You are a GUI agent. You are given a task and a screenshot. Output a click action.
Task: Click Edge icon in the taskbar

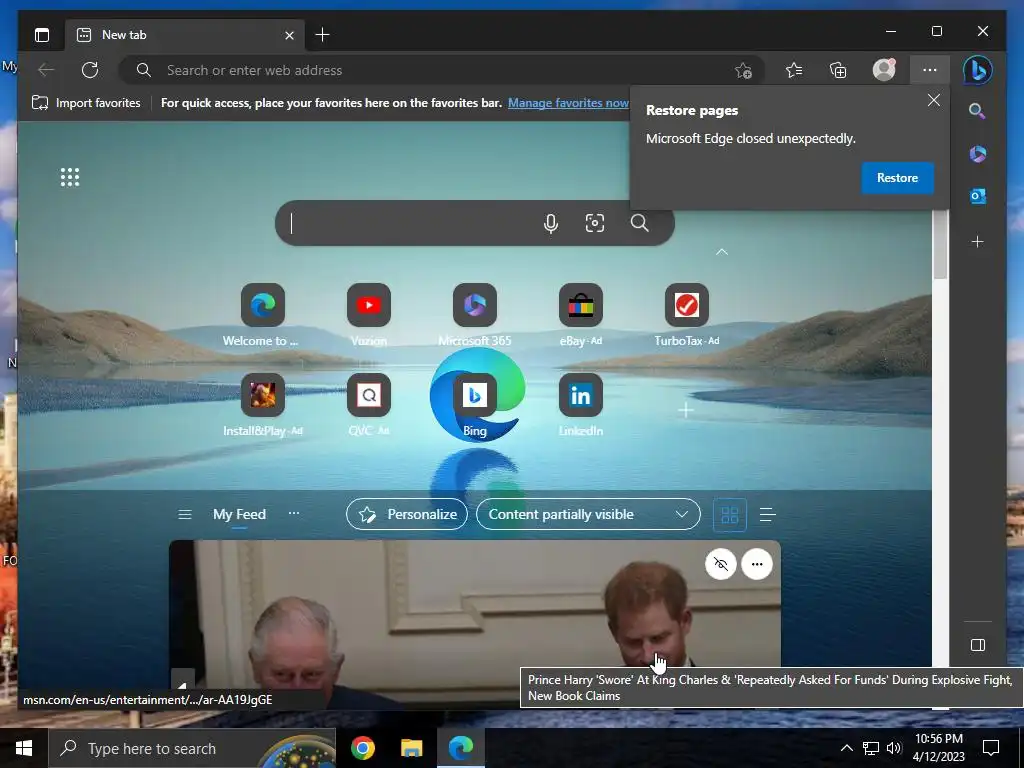pyautogui.click(x=460, y=748)
